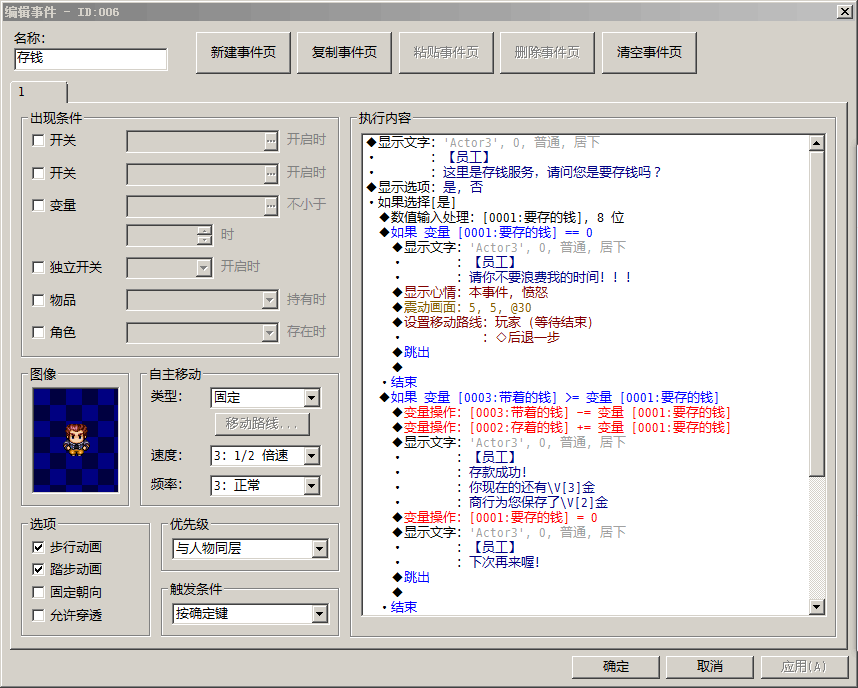Enable the 允许穿透 option
Screen dimensions: 858x688
(x=38, y=615)
